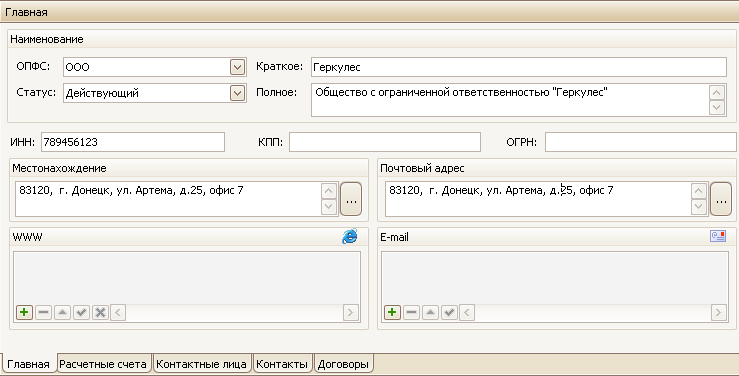Add new E-mail entry with plus button
Viewport: 739px width, 376px height.
392,312
